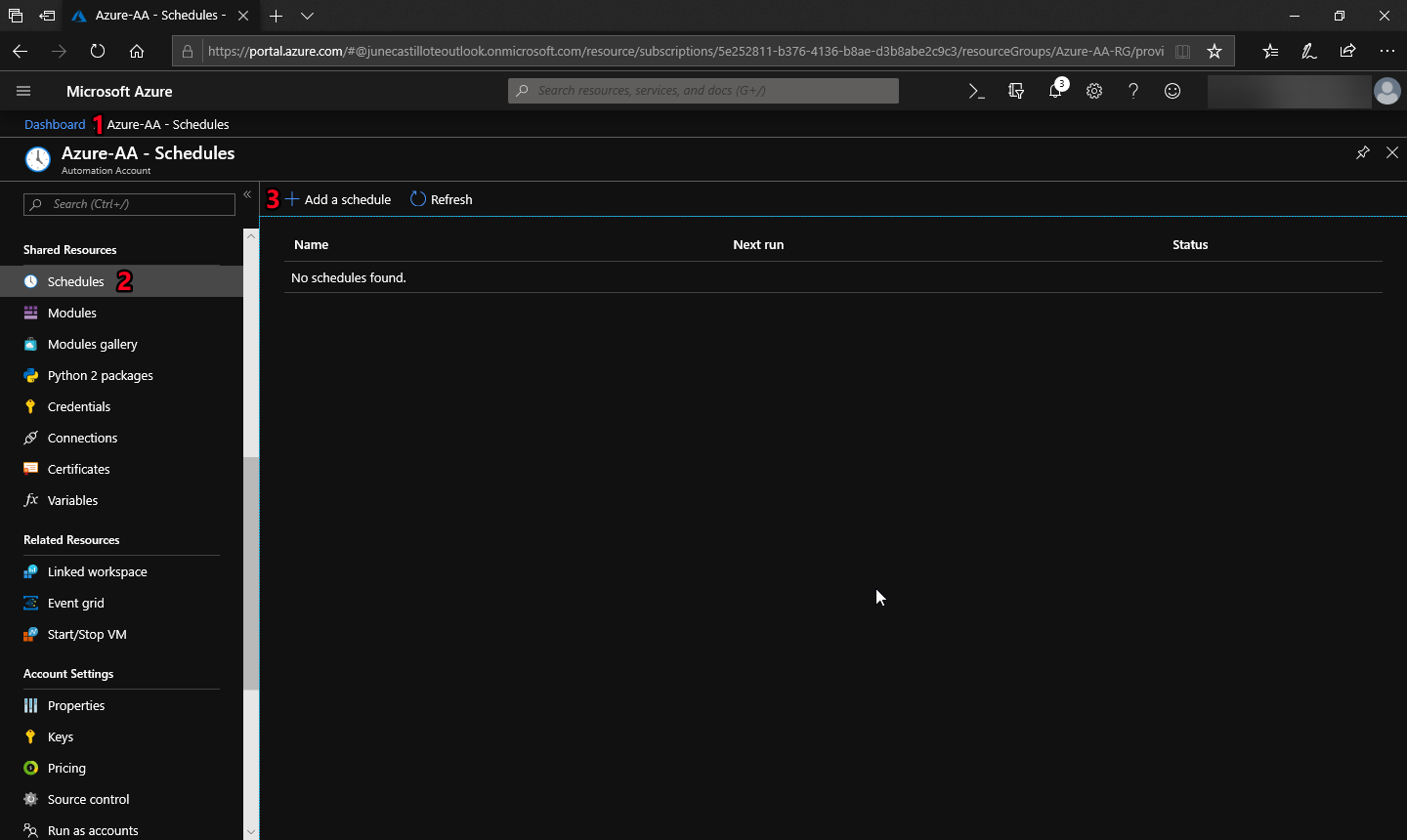This screenshot has width=1407, height=840.
Task: Click the sidebar search box
Action: pyautogui.click(x=130, y=204)
